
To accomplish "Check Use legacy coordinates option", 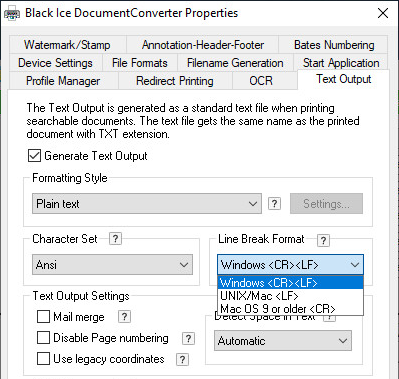I will pos(43,359).
